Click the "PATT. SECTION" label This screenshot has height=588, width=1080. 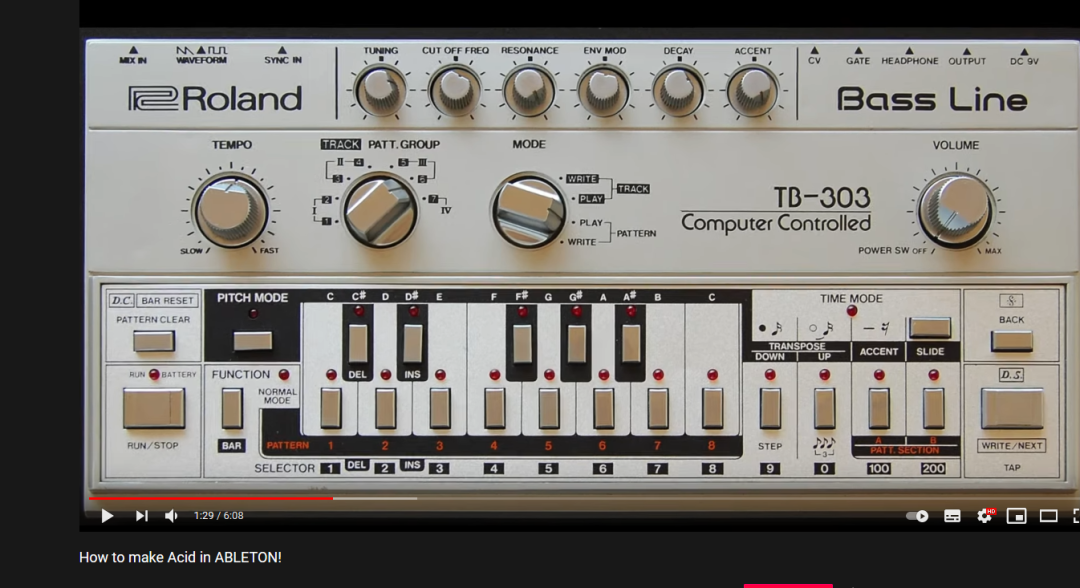(904, 450)
